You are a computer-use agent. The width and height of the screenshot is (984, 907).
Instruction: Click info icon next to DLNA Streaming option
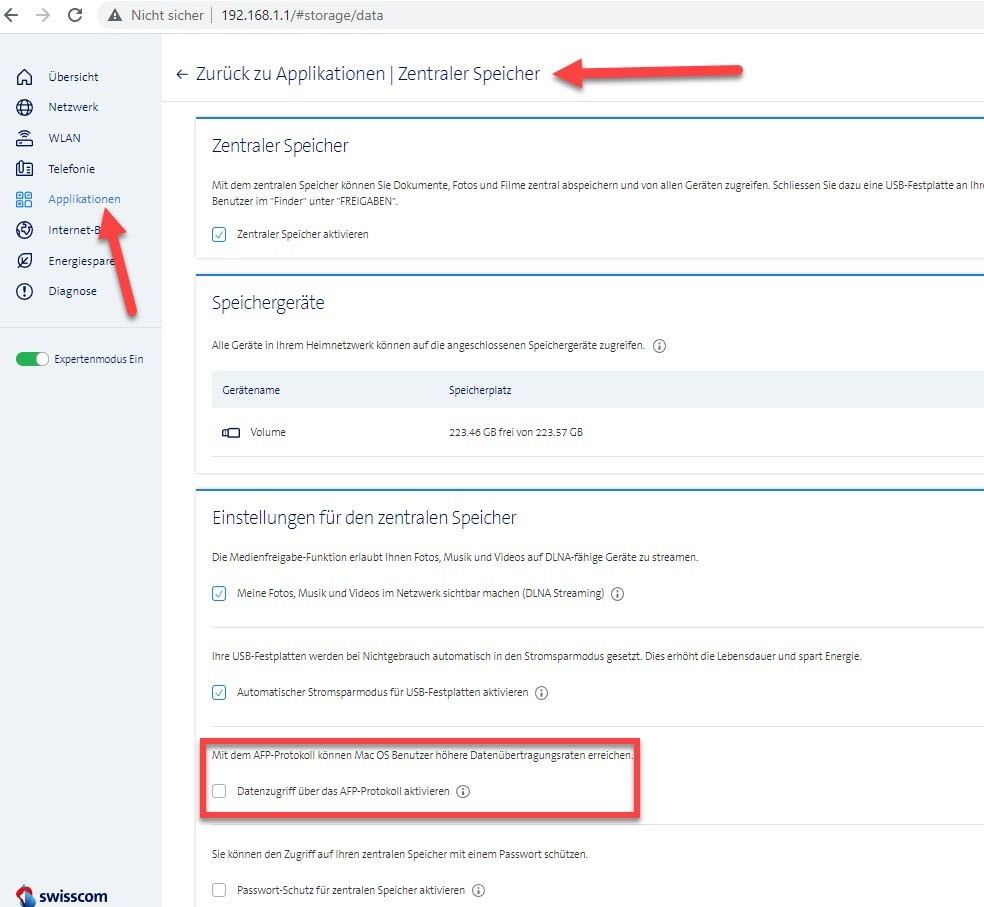(618, 594)
